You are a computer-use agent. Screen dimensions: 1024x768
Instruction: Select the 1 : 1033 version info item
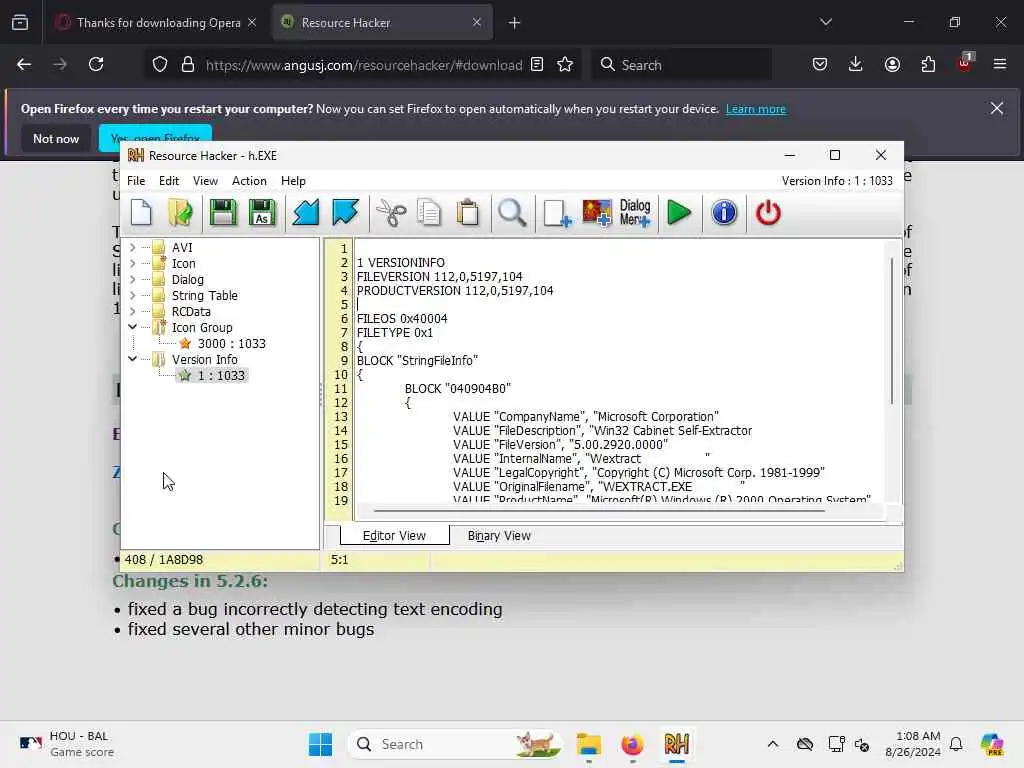coord(221,376)
